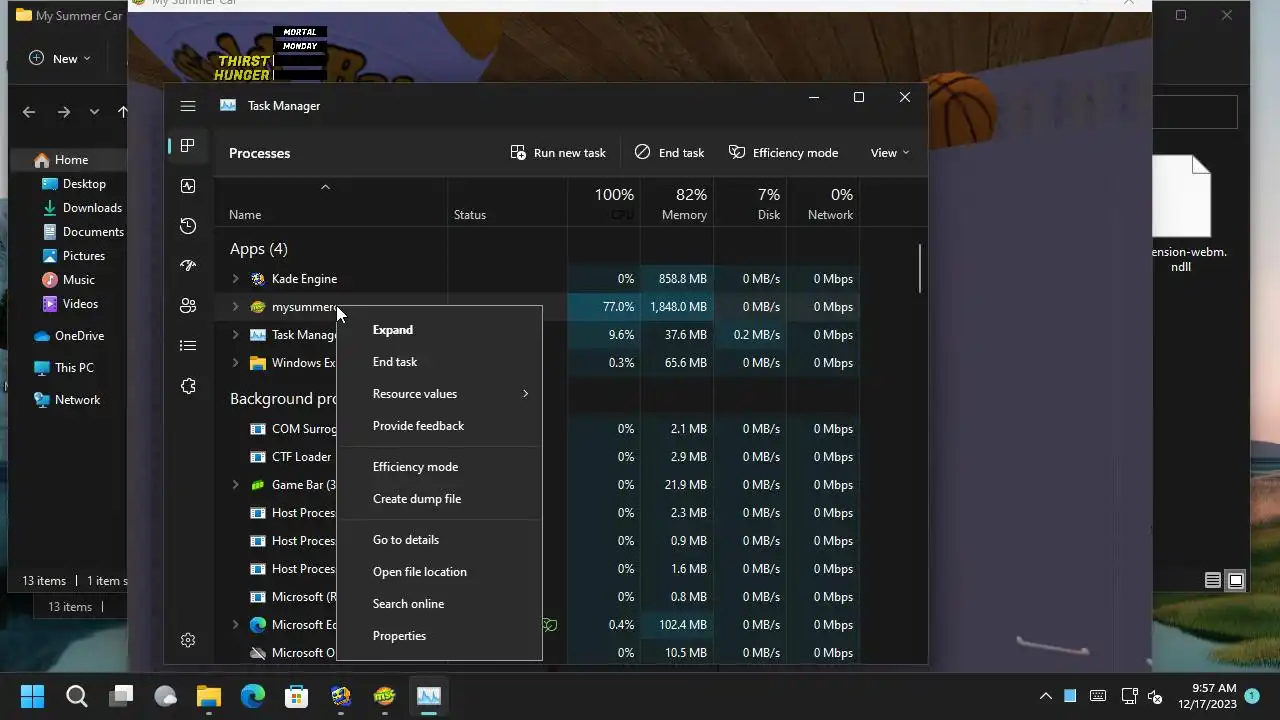Screen dimensions: 1280x720
Task: Select Open file location
Action: click(x=440, y=572)
